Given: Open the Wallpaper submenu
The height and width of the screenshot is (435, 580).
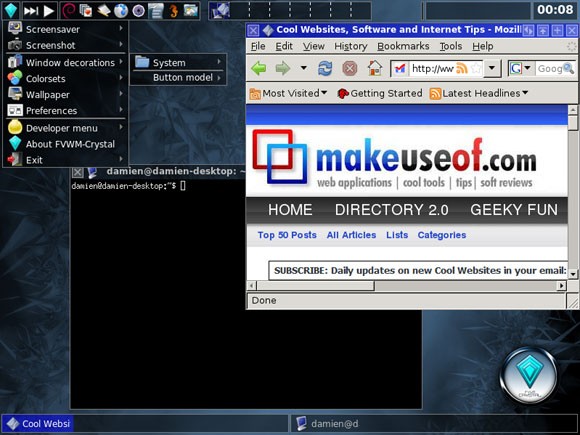Looking at the screenshot, I should (65, 95).
